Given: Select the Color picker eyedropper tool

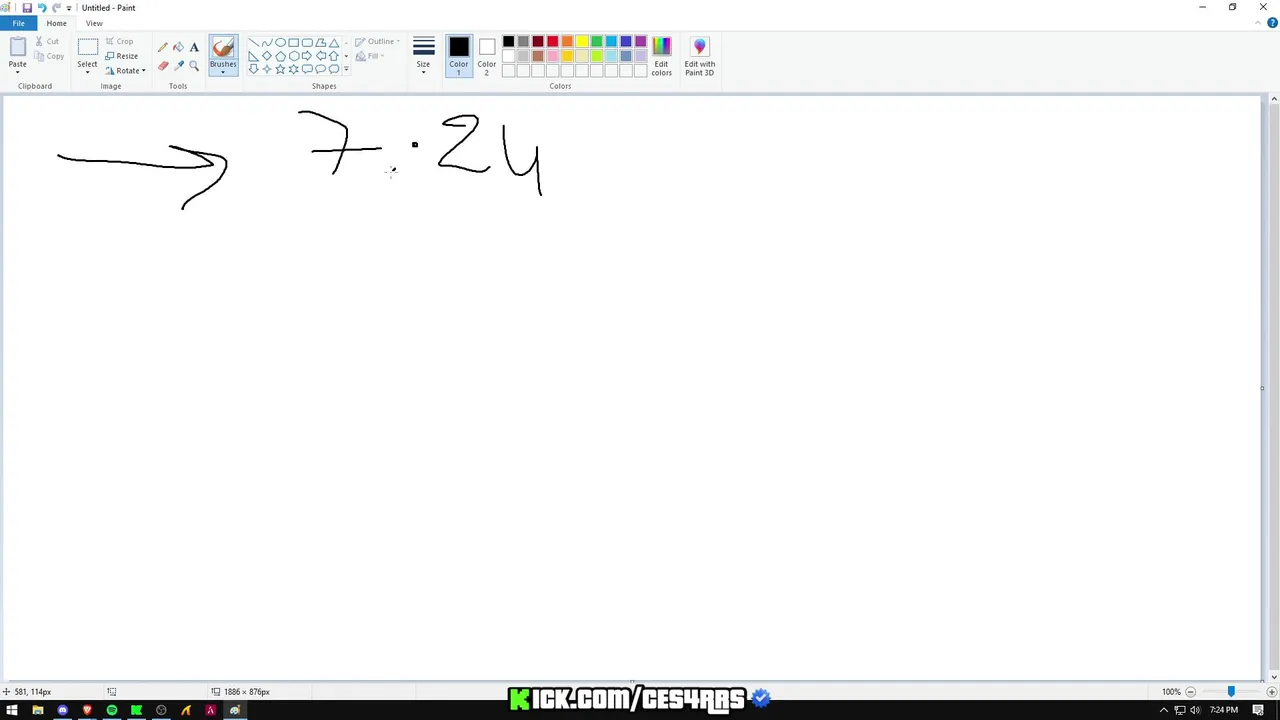Looking at the screenshot, I should click(178, 65).
